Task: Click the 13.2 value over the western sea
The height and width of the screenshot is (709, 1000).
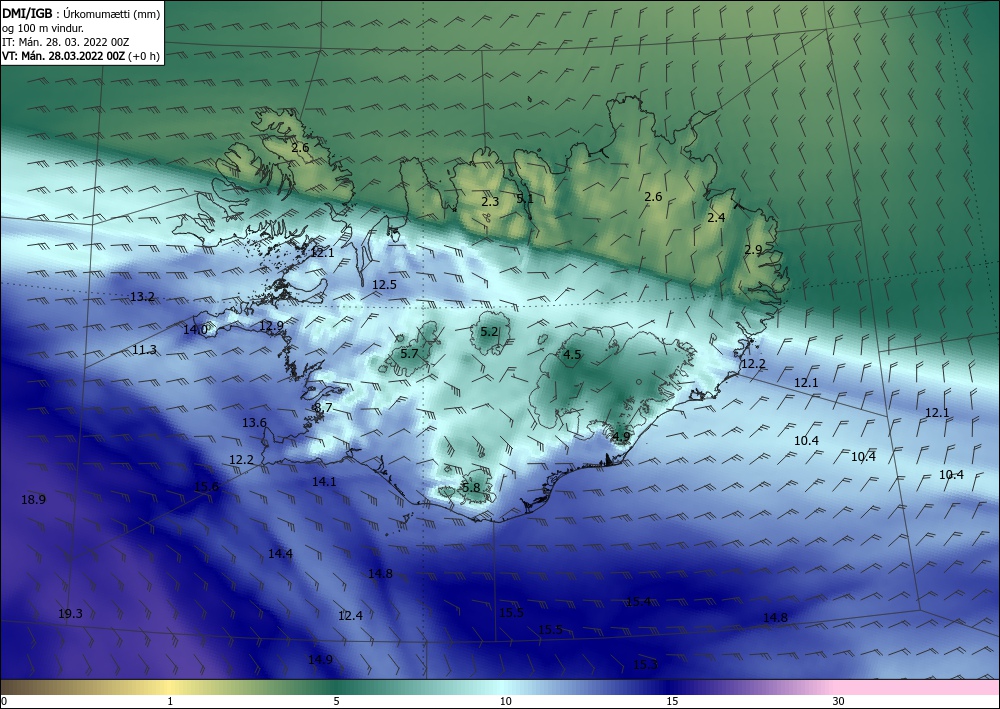Action: [142, 297]
